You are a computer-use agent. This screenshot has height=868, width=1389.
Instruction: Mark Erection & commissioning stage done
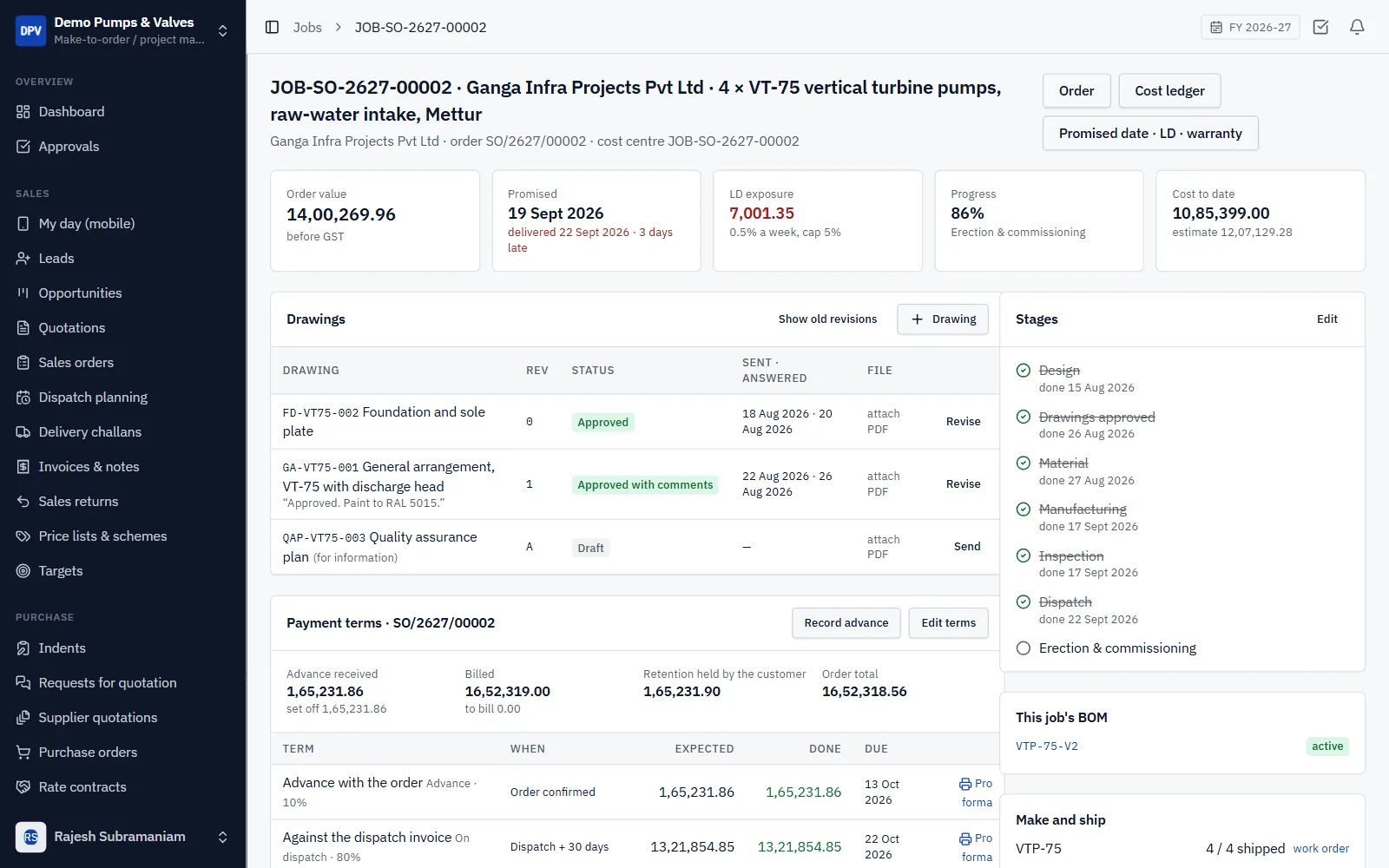(1024, 648)
